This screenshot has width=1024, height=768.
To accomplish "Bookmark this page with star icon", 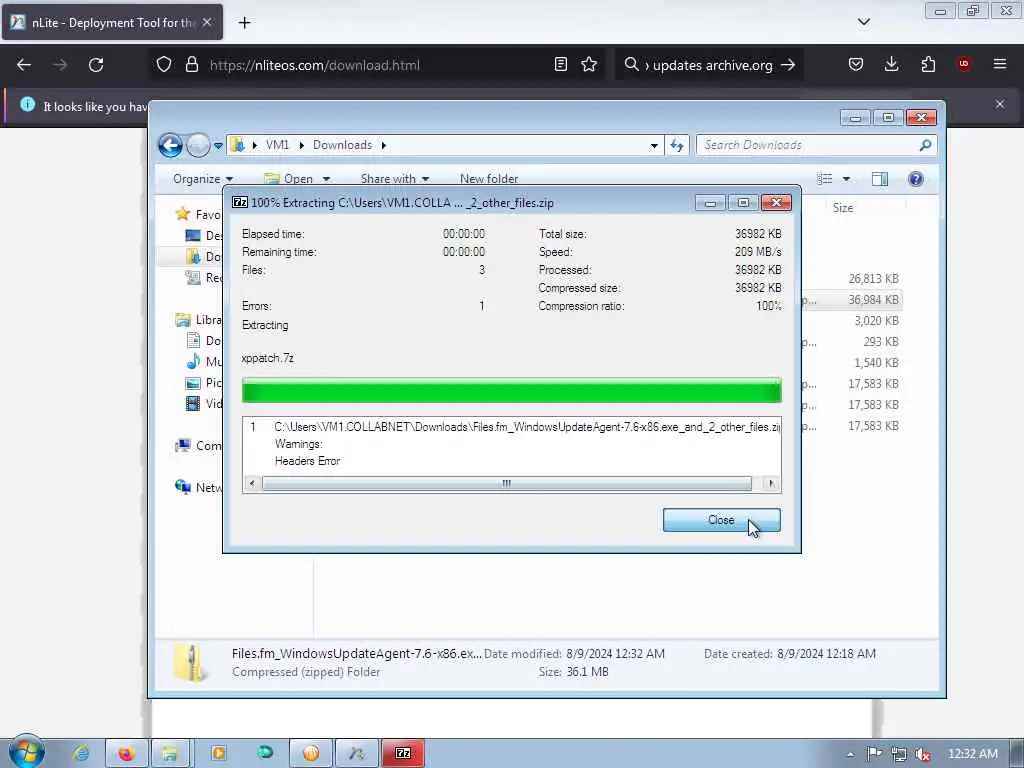I will [589, 65].
